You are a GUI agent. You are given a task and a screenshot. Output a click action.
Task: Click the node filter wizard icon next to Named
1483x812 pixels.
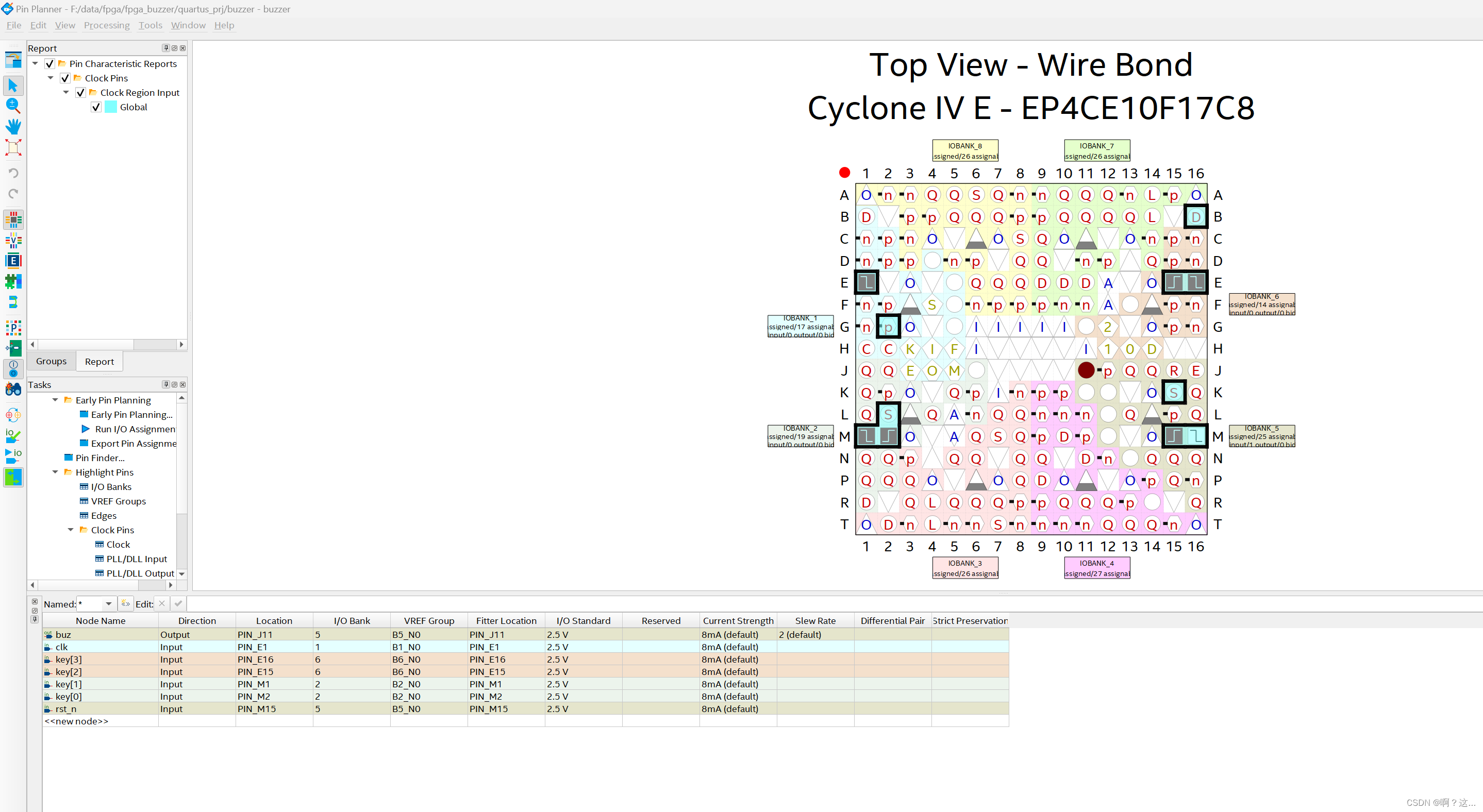[125, 603]
